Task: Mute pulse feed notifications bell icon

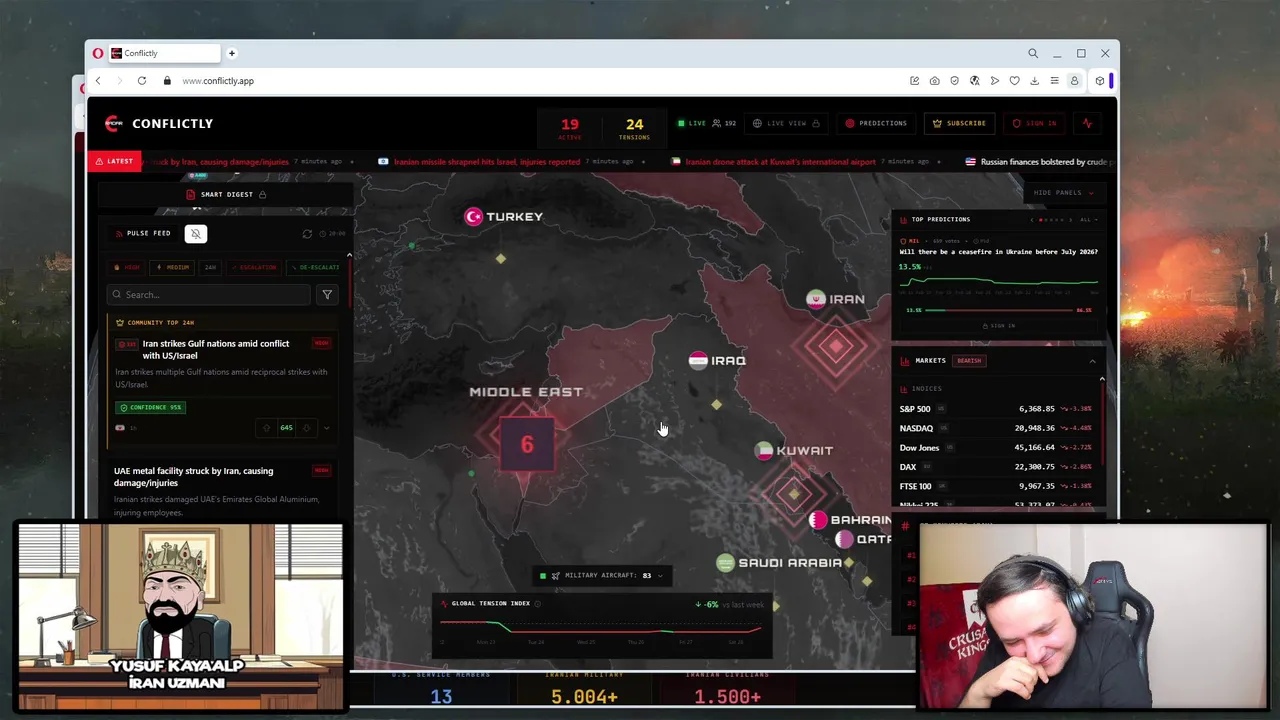Action: click(x=196, y=233)
